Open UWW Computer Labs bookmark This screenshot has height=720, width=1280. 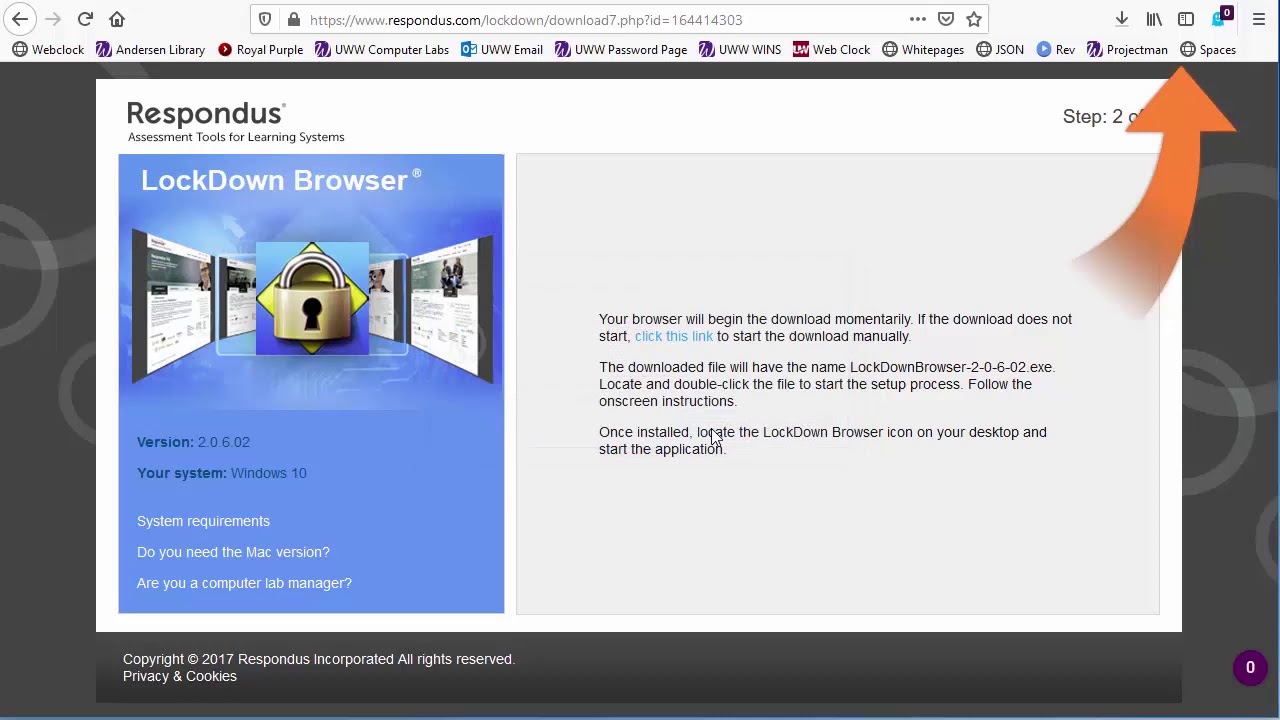[382, 50]
